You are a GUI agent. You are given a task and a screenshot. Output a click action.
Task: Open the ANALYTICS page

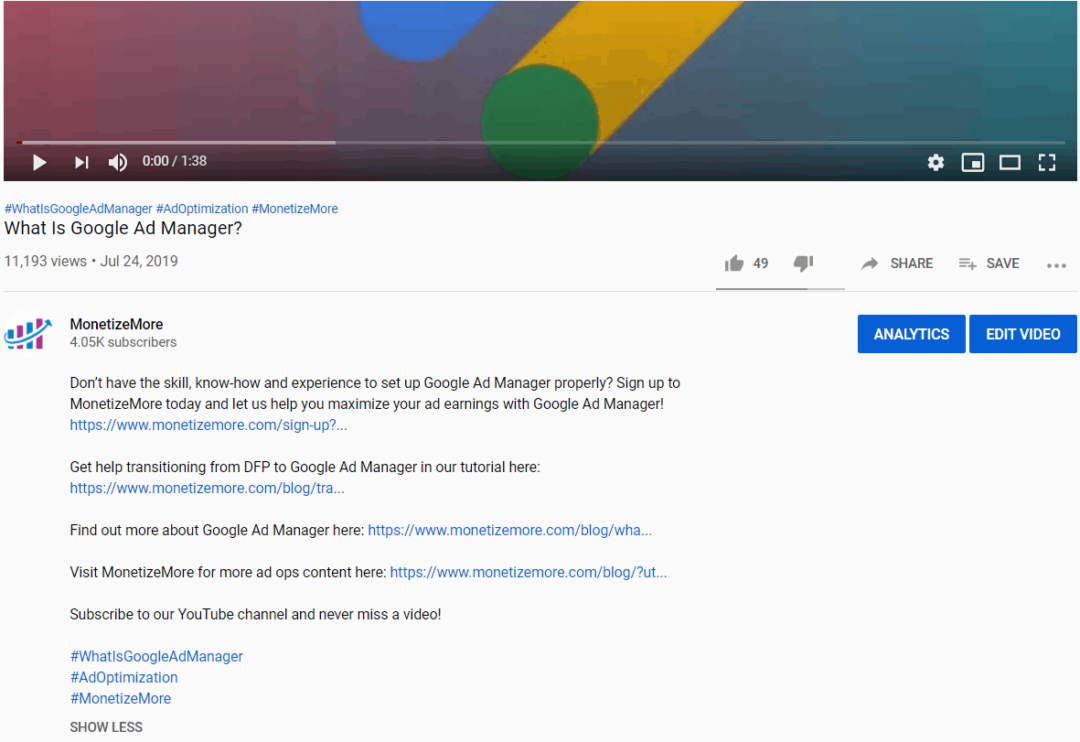click(x=911, y=333)
